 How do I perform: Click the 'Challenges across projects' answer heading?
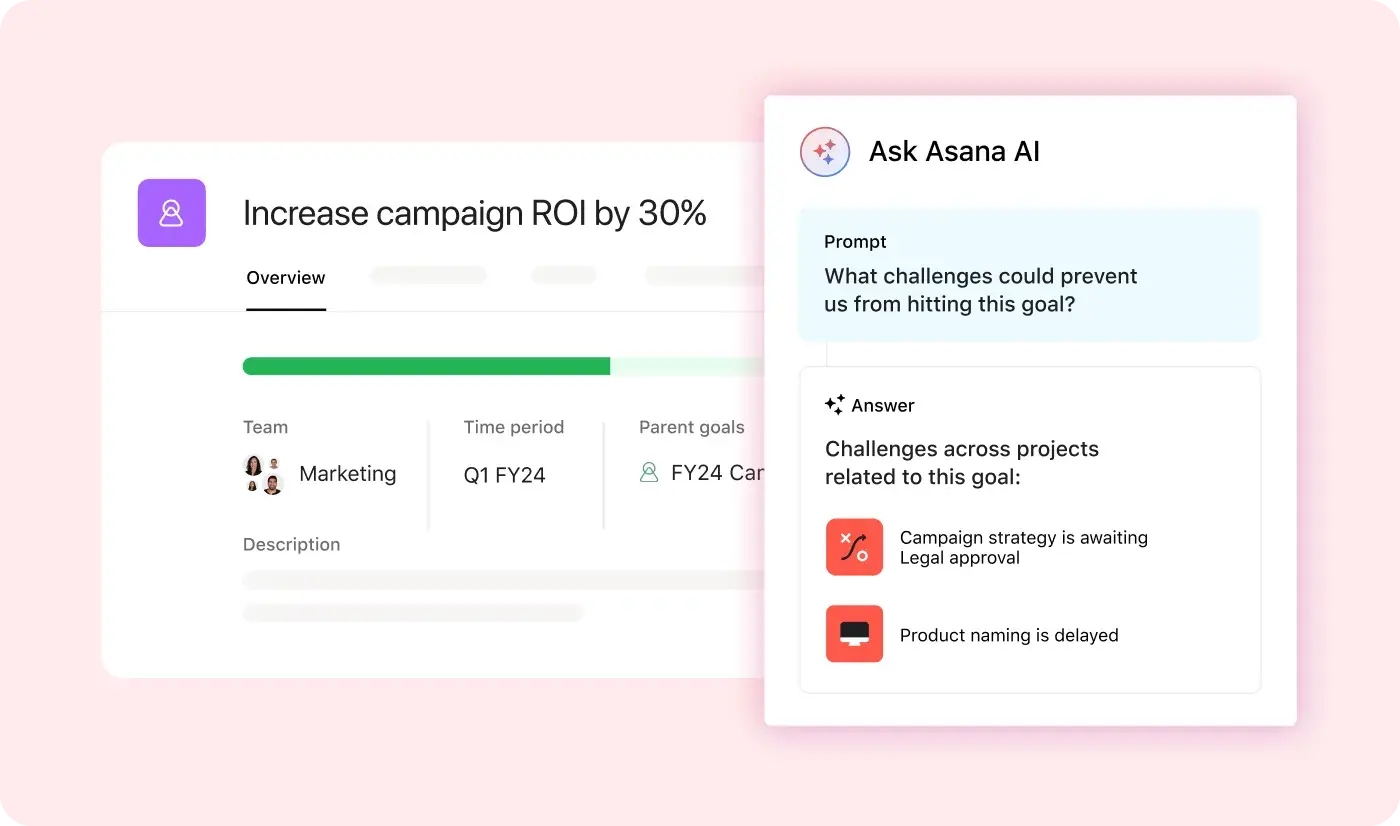click(961, 463)
